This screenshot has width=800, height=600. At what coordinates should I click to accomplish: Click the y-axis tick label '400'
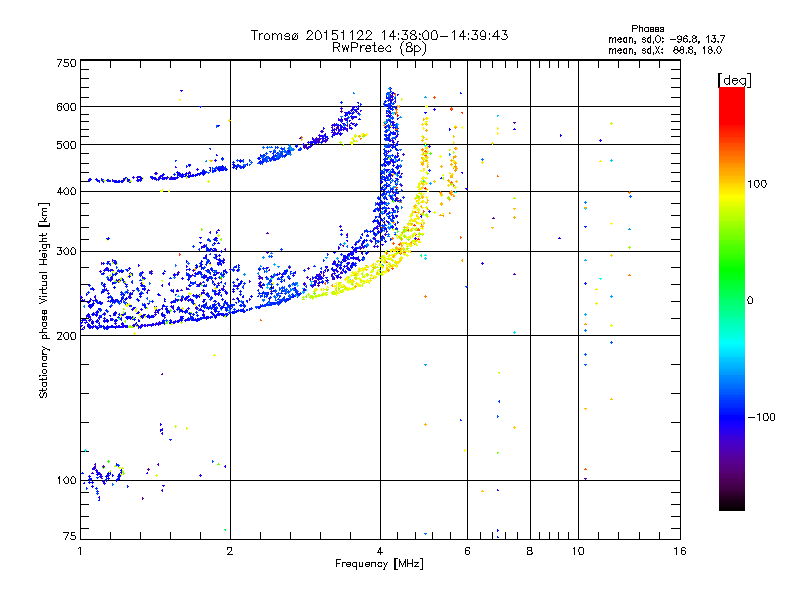66,191
